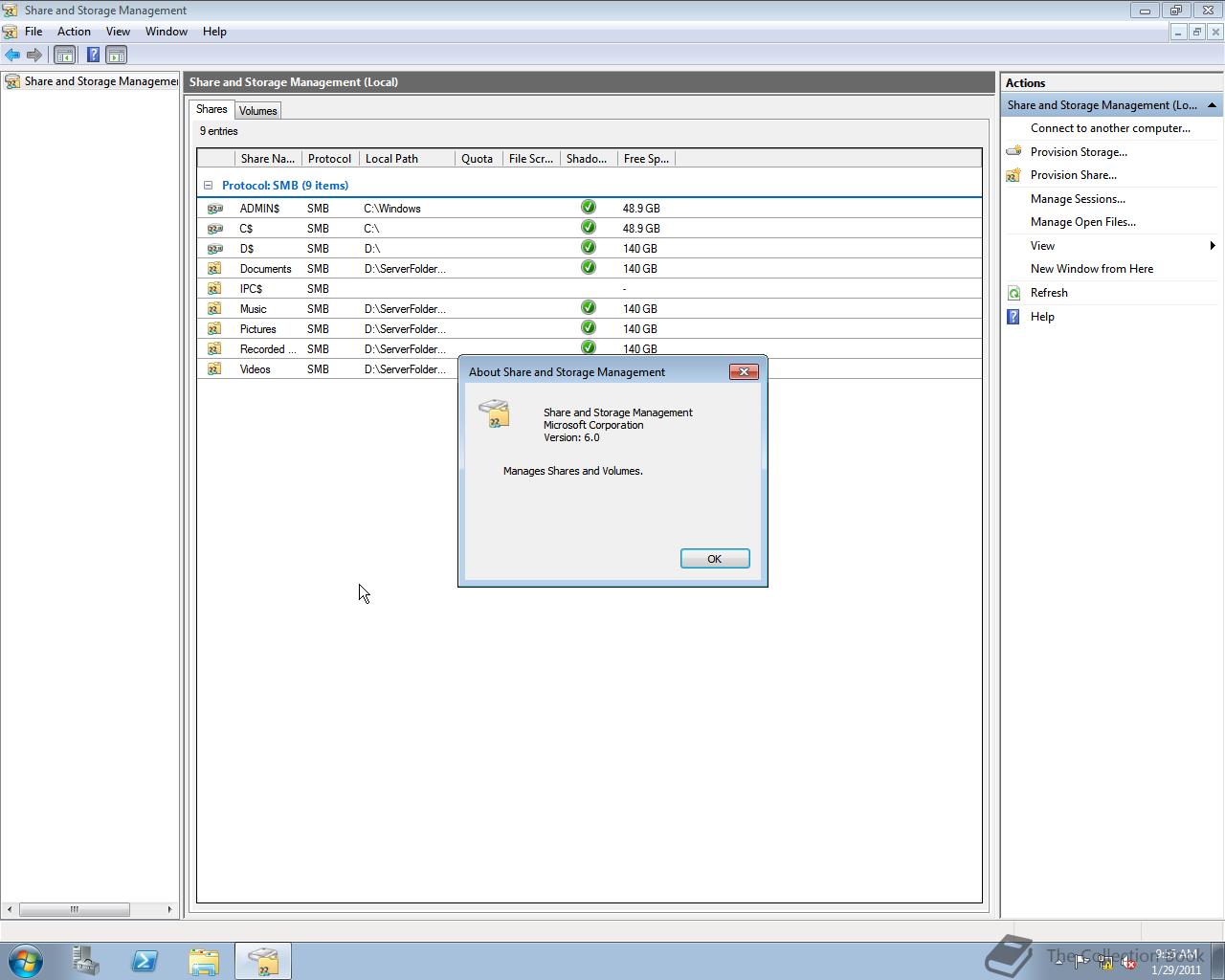Click Provision Storage action
The height and width of the screenshot is (980, 1225).
[x=1079, y=152]
